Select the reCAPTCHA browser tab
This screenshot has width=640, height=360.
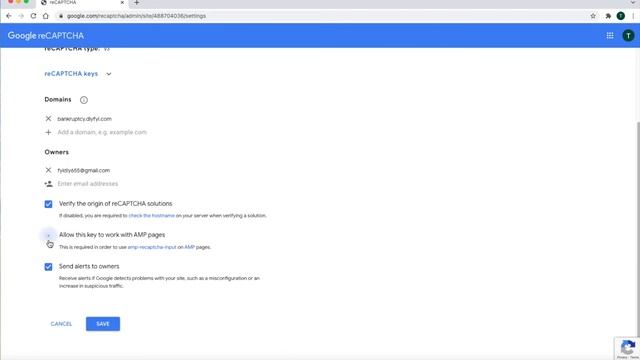(x=82, y=2)
